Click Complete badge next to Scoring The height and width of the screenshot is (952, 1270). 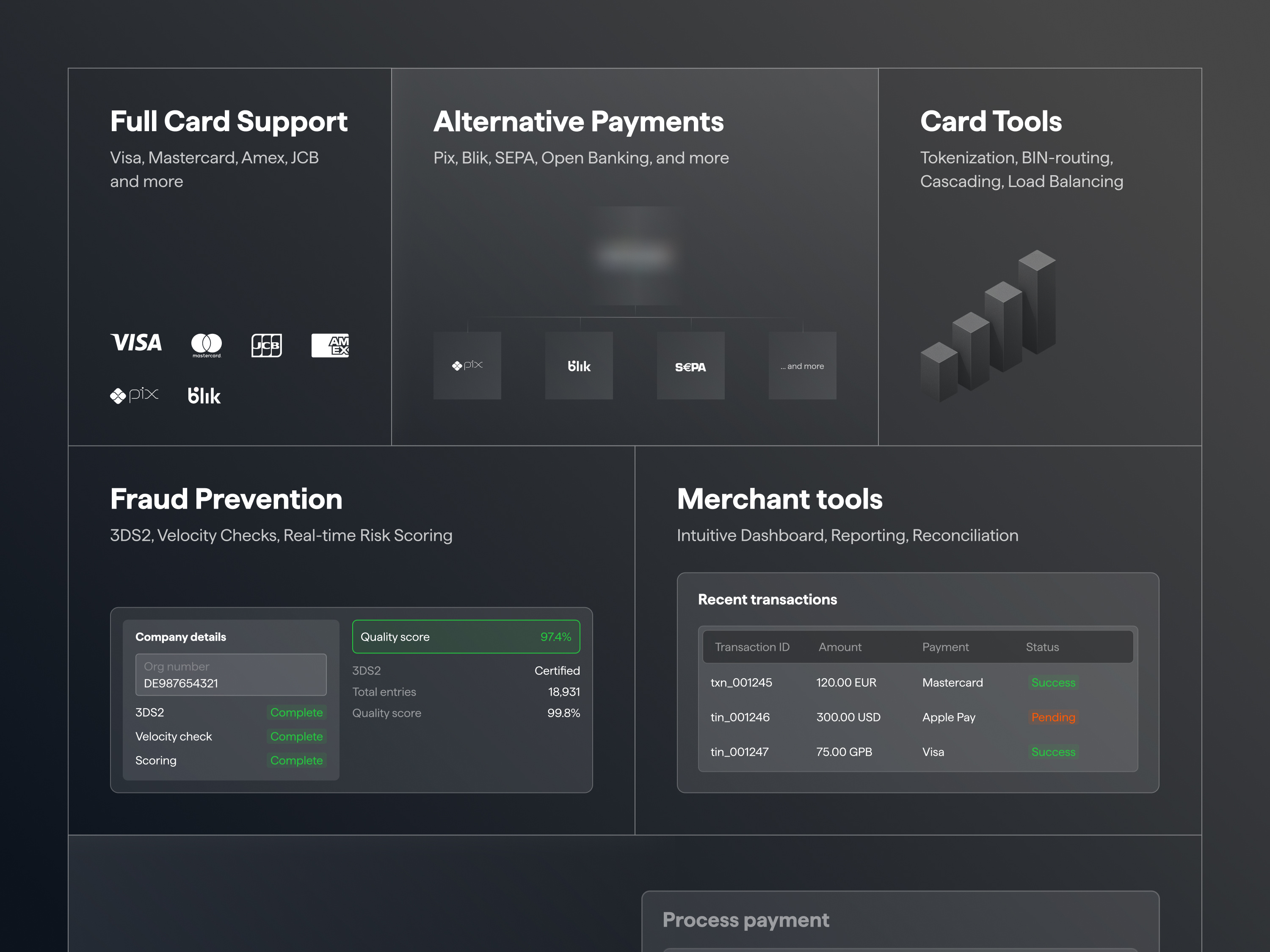[296, 760]
